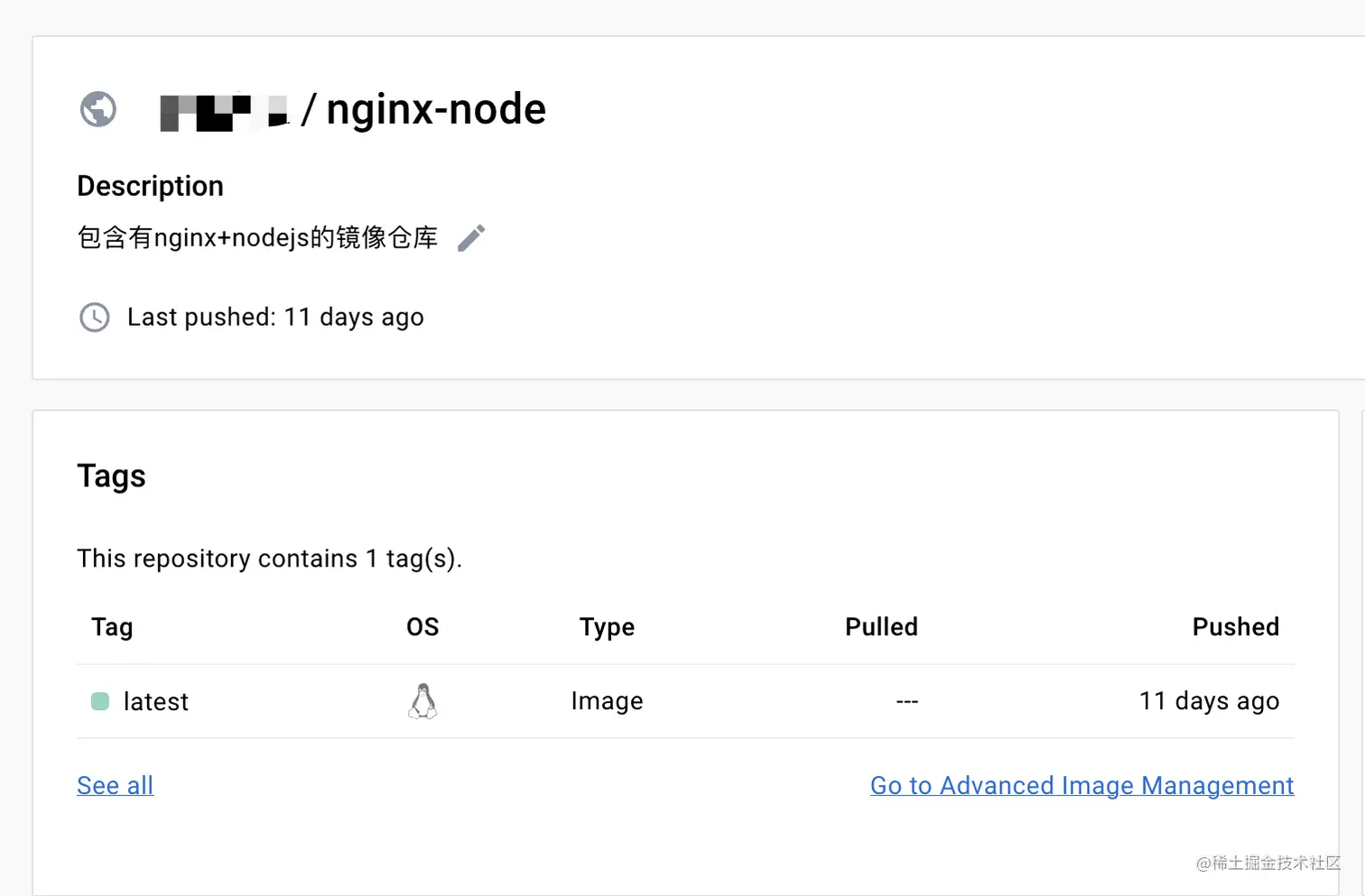Image resolution: width=1365 pixels, height=896 pixels.
Task: Go to Advanced Image Management
Action: [1082, 785]
